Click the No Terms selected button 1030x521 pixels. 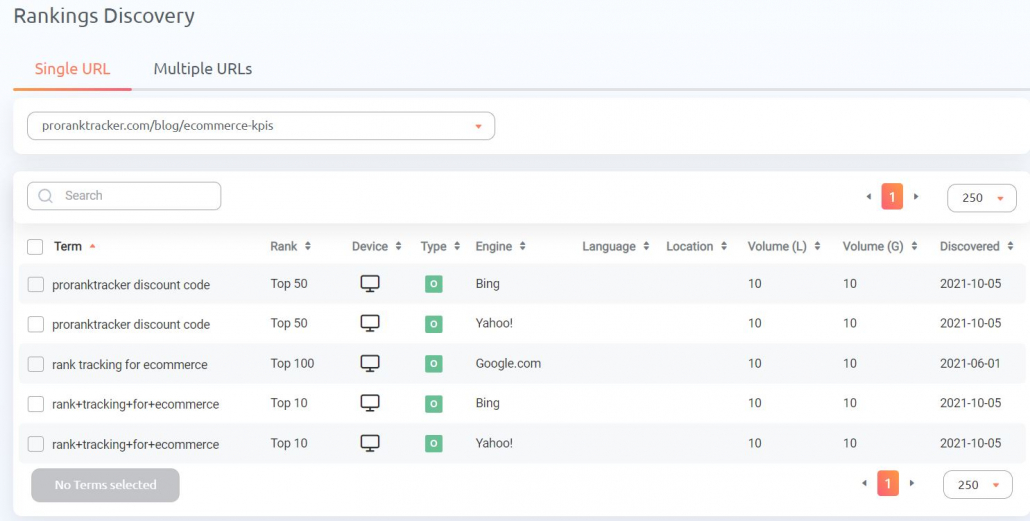105,485
